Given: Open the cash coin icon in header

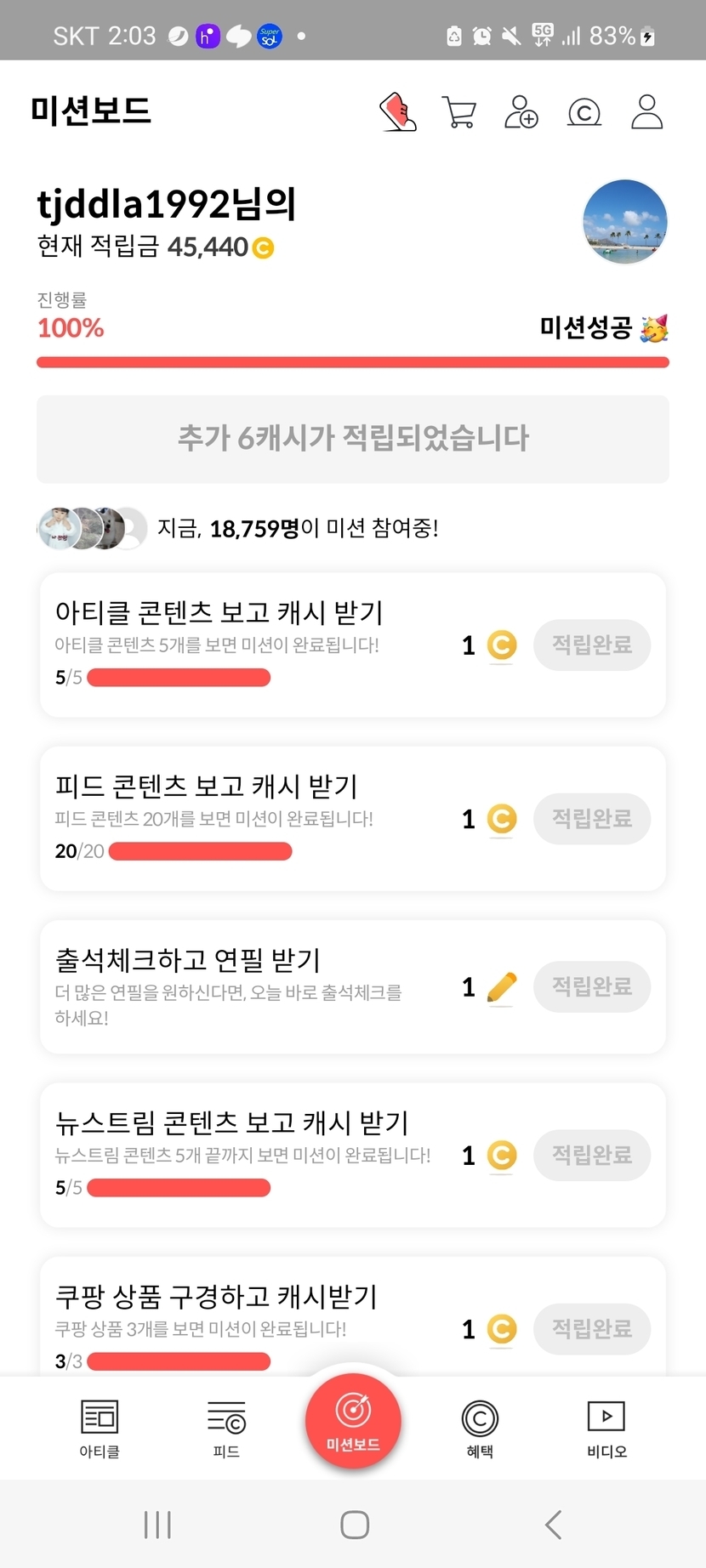Looking at the screenshot, I should click(584, 112).
